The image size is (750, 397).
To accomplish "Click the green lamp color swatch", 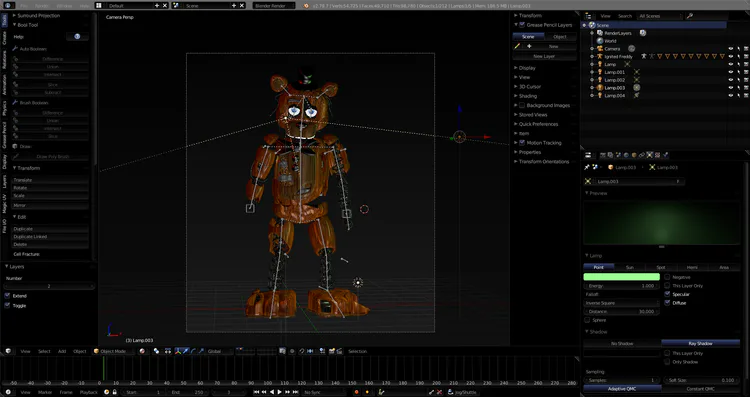I will tap(621, 277).
